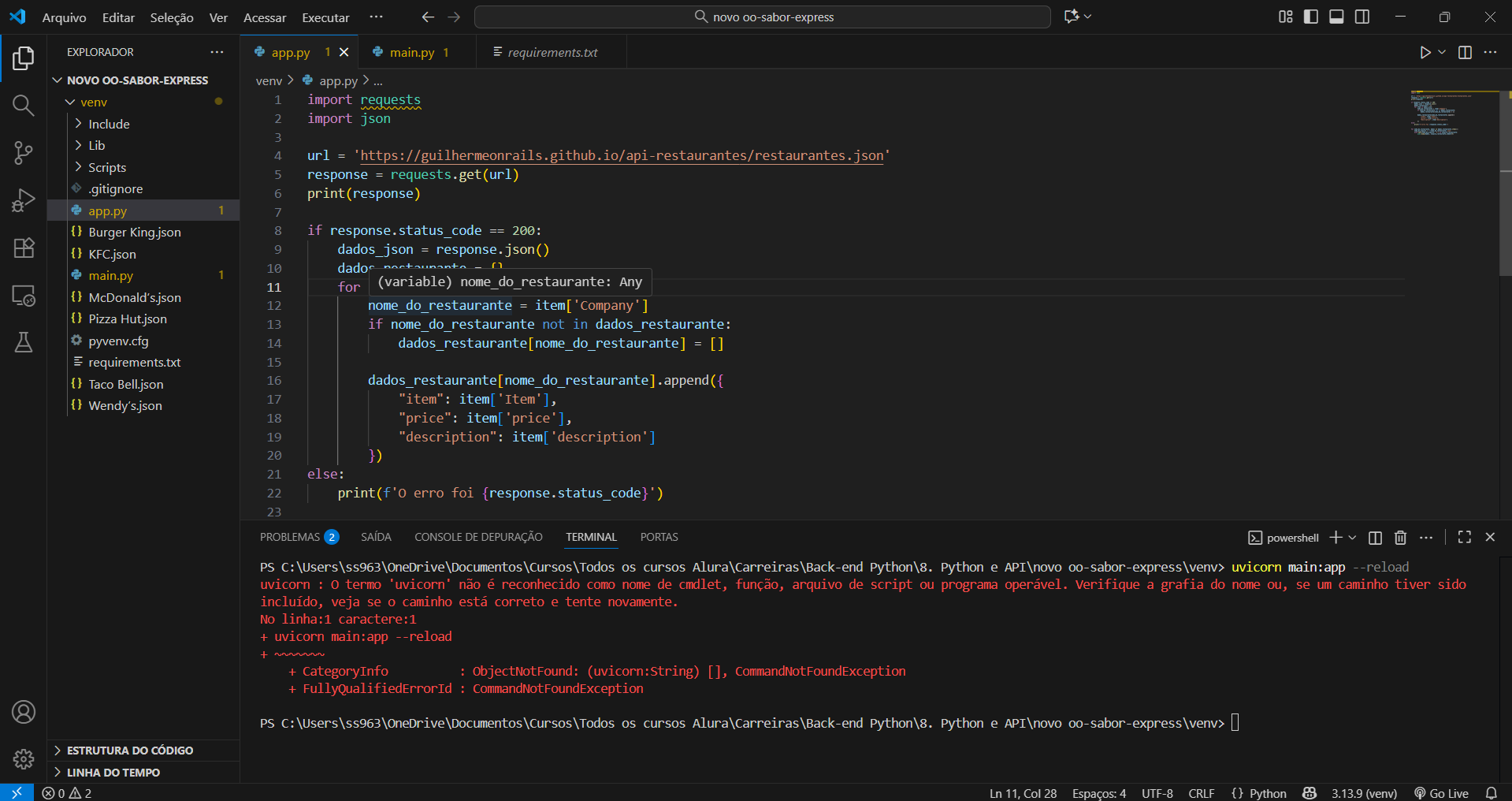Click the Run Python File play button
Image resolution: width=1512 pixels, height=801 pixels.
coord(1425,52)
